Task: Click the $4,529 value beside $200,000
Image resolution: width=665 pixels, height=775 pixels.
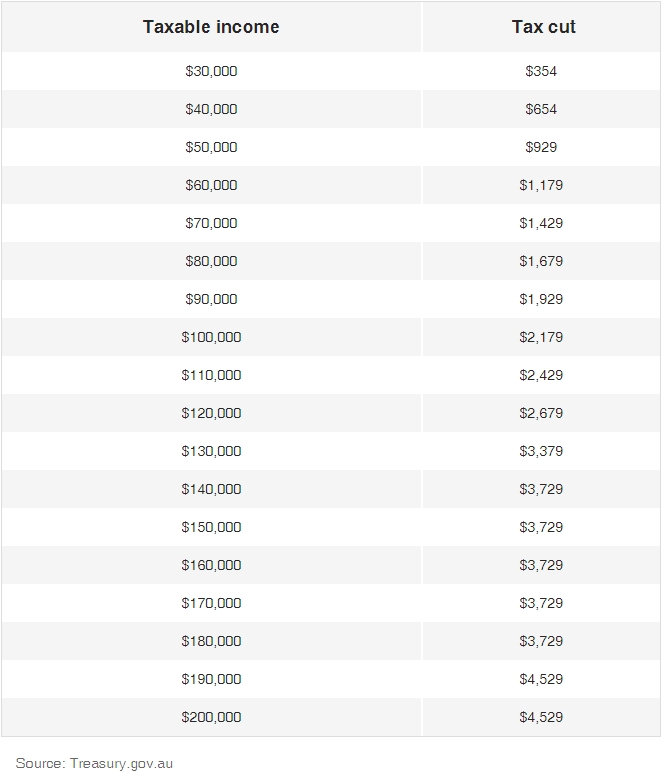Action: (541, 717)
